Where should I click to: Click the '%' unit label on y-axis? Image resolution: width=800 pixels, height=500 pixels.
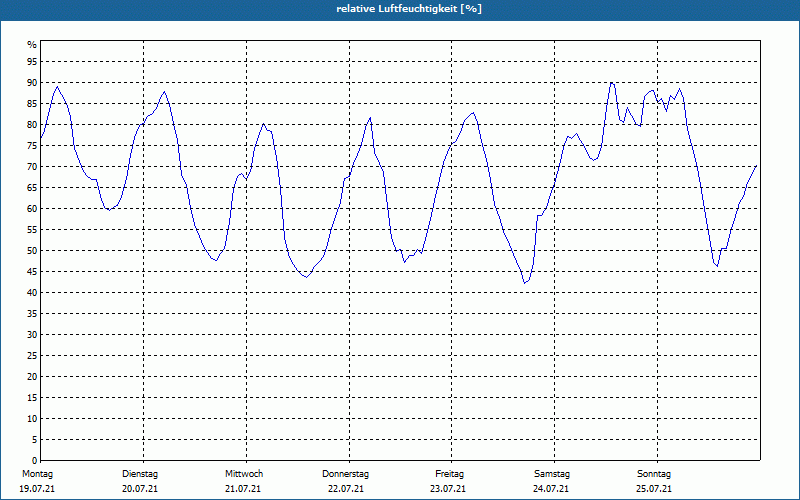[32, 45]
